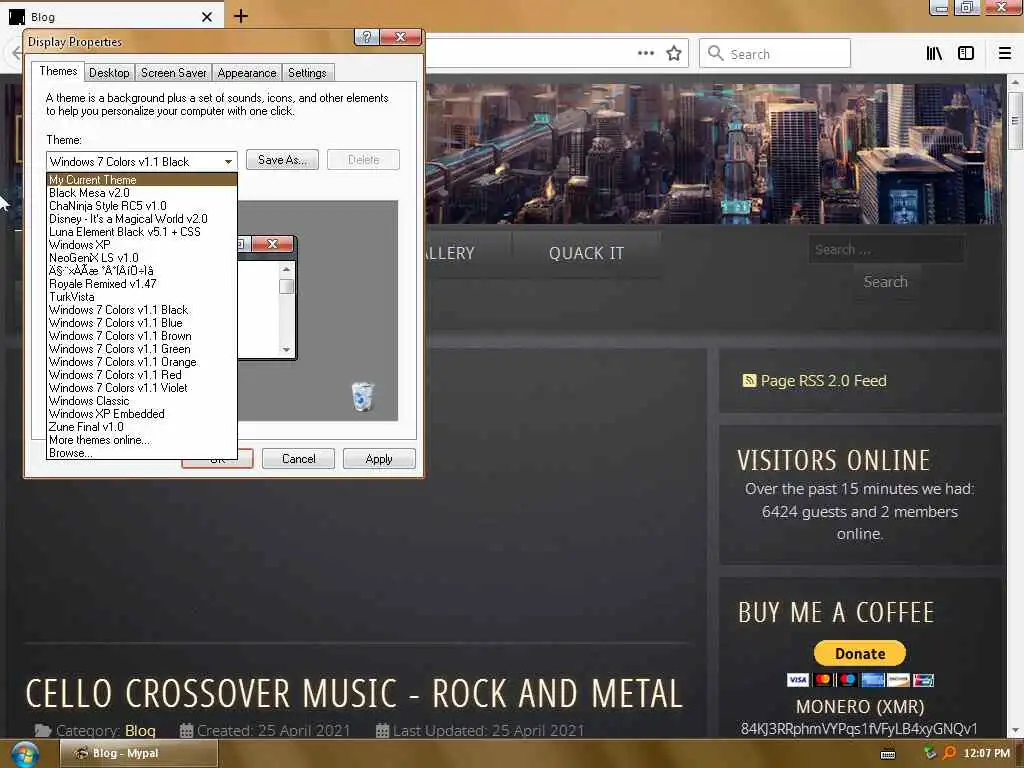The image size is (1024, 768).
Task: Expand the Theme combo box arrow
Action: tap(228, 161)
